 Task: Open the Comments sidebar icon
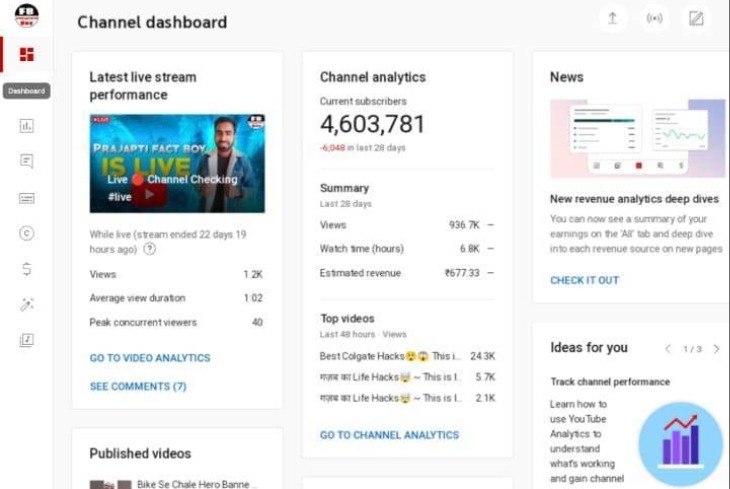coord(27,161)
